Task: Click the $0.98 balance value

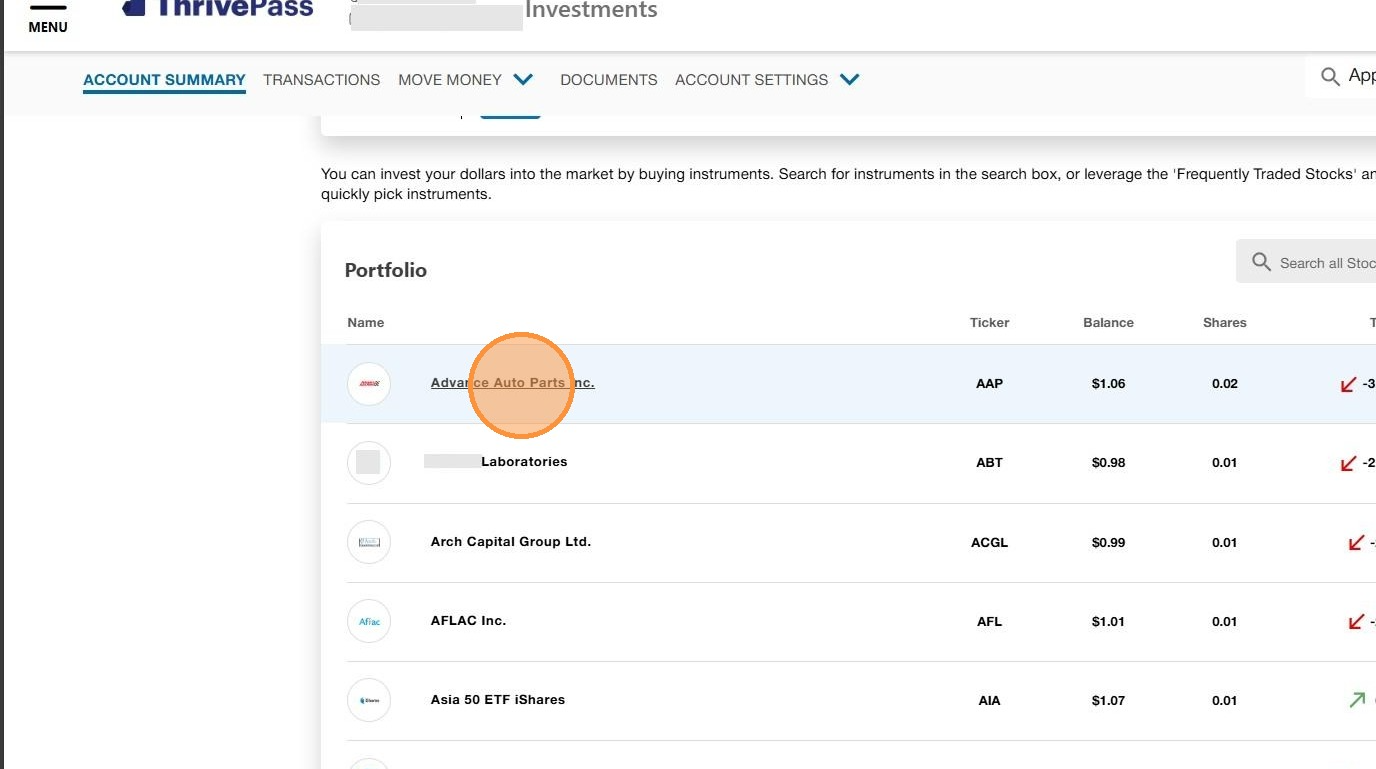Action: point(1108,463)
